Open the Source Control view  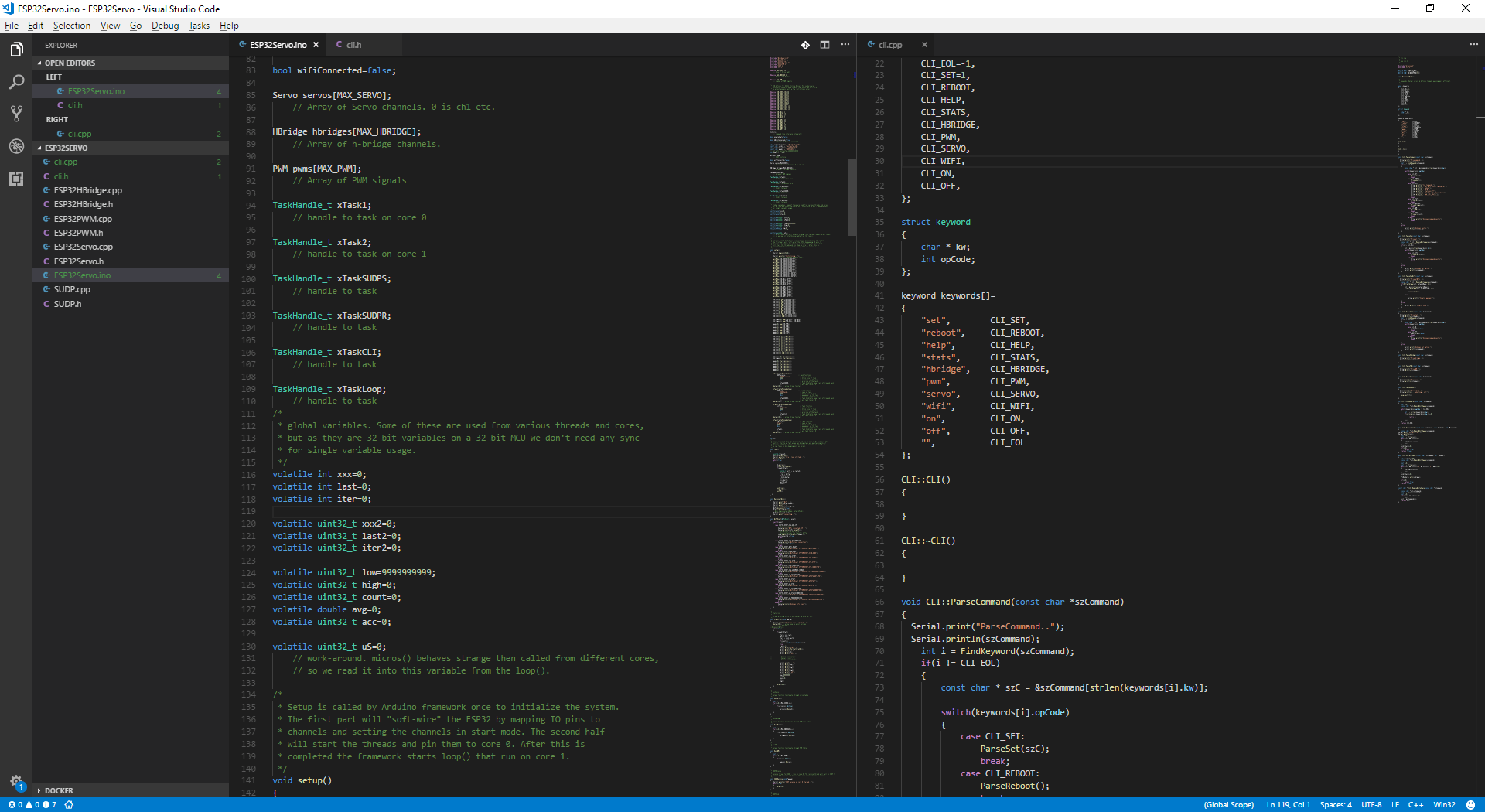coord(16,113)
